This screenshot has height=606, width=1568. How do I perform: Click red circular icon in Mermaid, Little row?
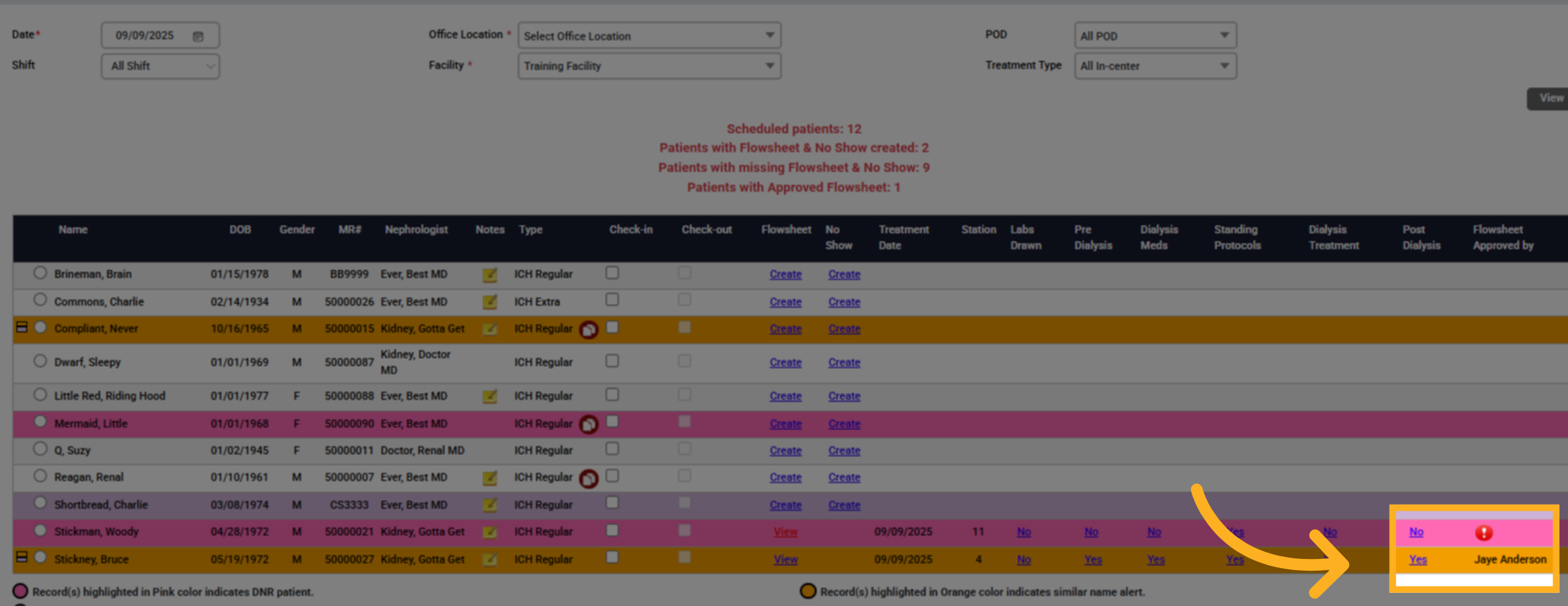pyautogui.click(x=589, y=425)
